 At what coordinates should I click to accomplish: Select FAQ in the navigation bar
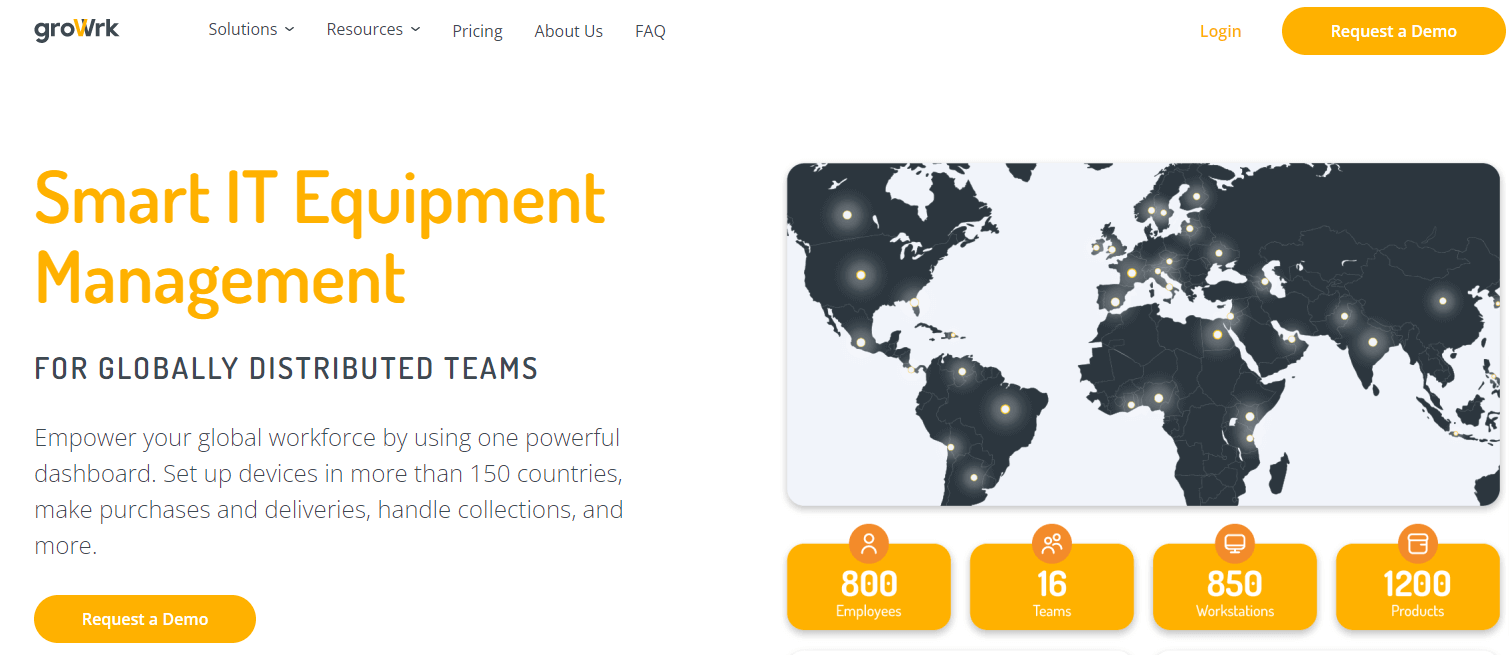pyautogui.click(x=650, y=31)
